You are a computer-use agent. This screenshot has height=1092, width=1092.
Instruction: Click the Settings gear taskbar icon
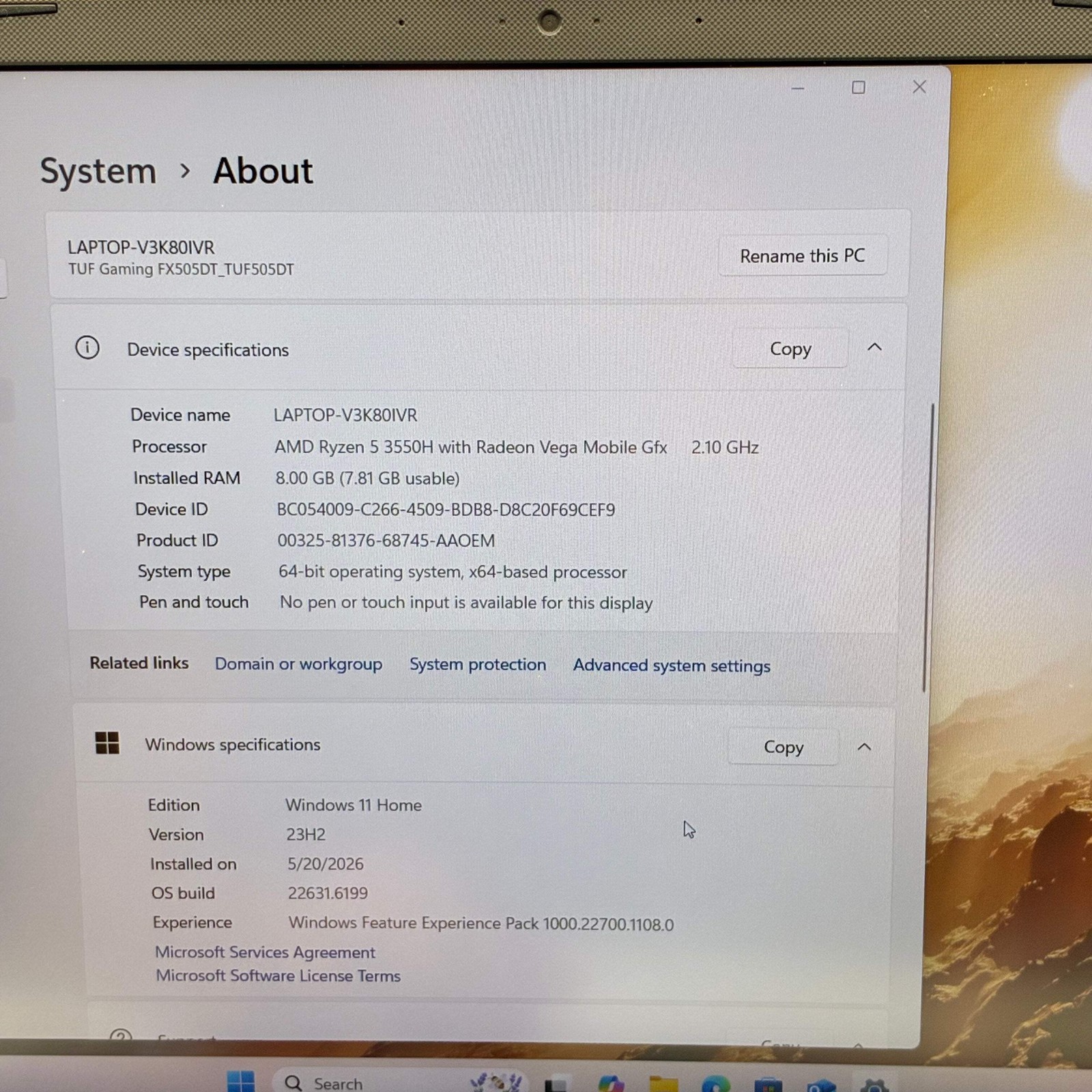[874, 1084]
